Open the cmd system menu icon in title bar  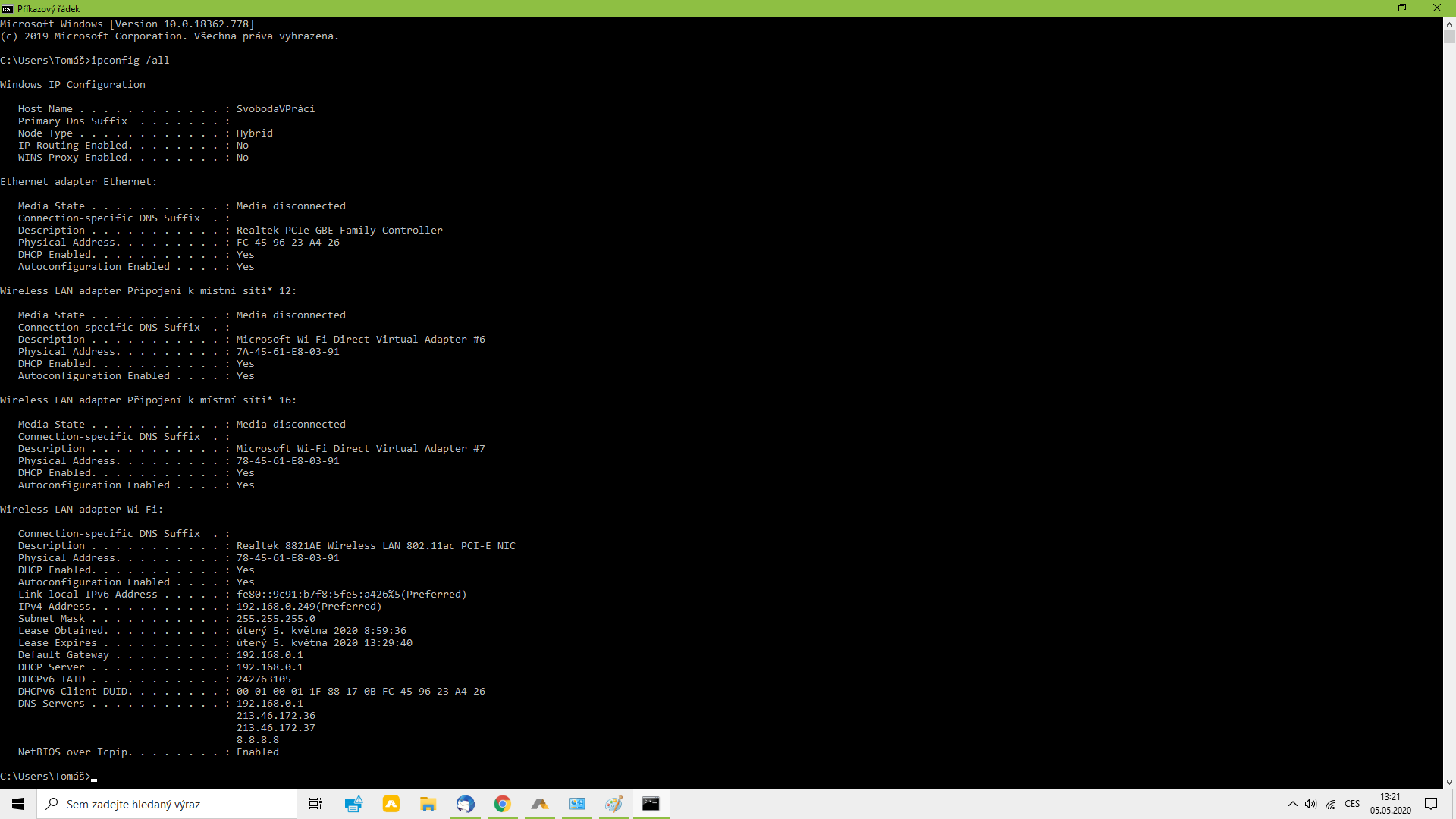pos(8,8)
